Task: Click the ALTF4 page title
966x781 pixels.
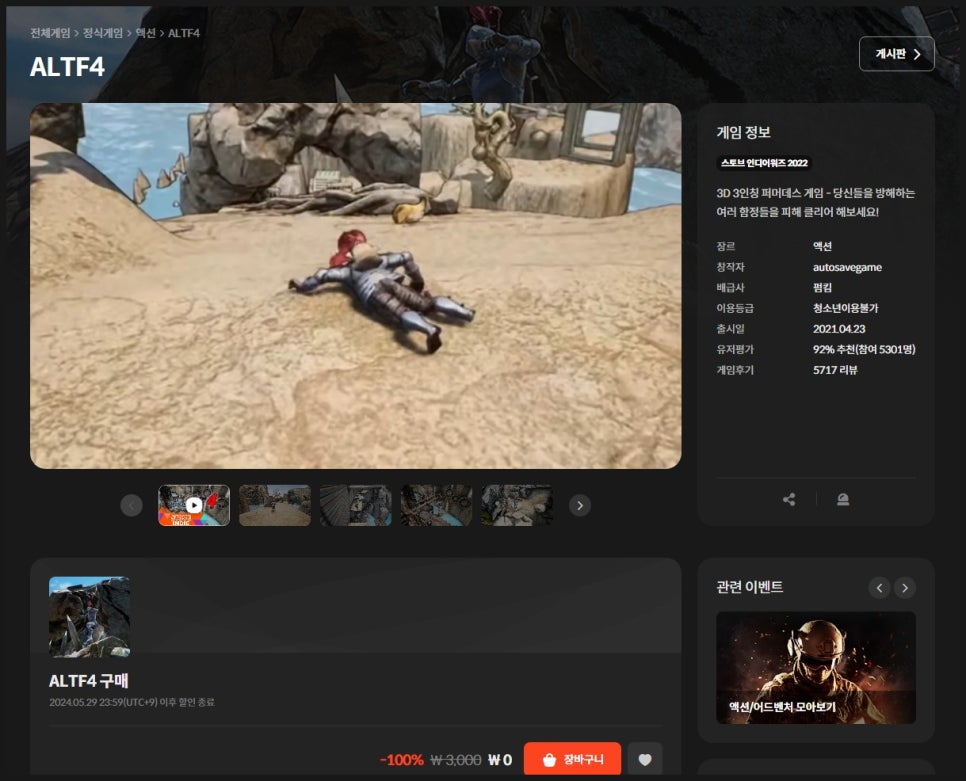Action: point(67,67)
